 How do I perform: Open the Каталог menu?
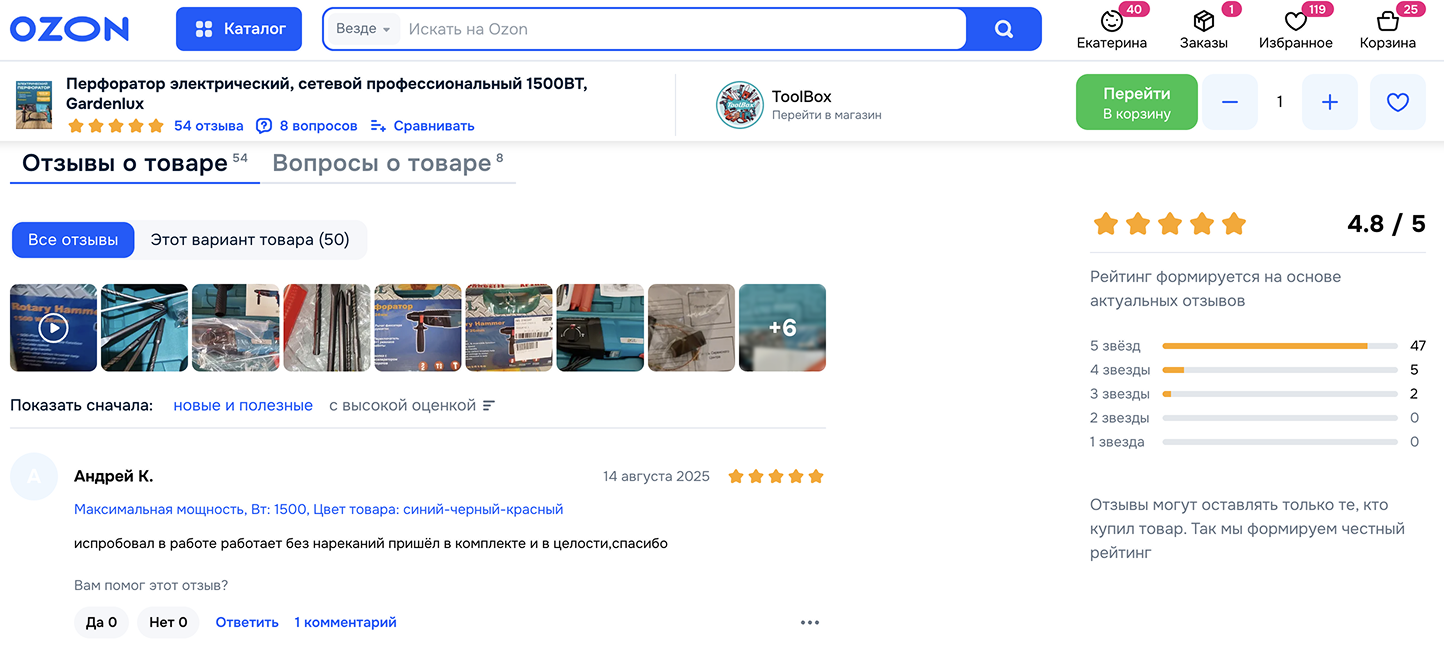[239, 29]
